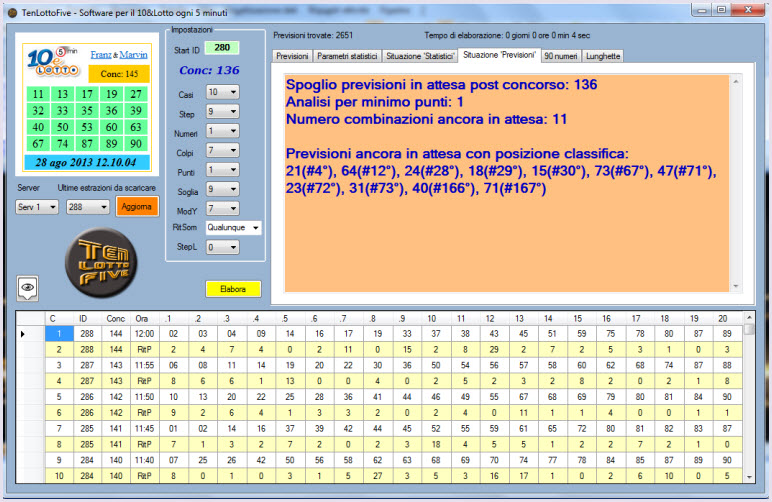This screenshot has height=502, width=772.
Task: Open the Serv 1 server dropdown
Action: point(37,207)
